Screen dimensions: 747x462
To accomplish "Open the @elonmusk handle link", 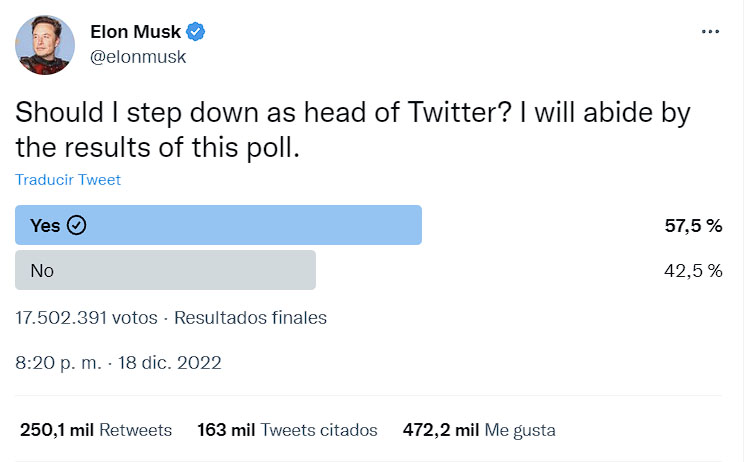I will pos(138,57).
